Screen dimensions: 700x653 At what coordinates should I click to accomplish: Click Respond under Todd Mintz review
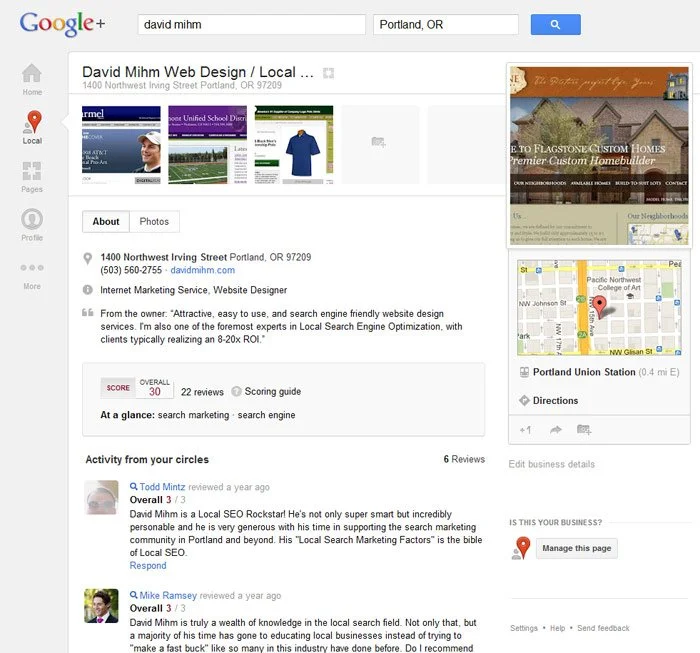click(148, 566)
